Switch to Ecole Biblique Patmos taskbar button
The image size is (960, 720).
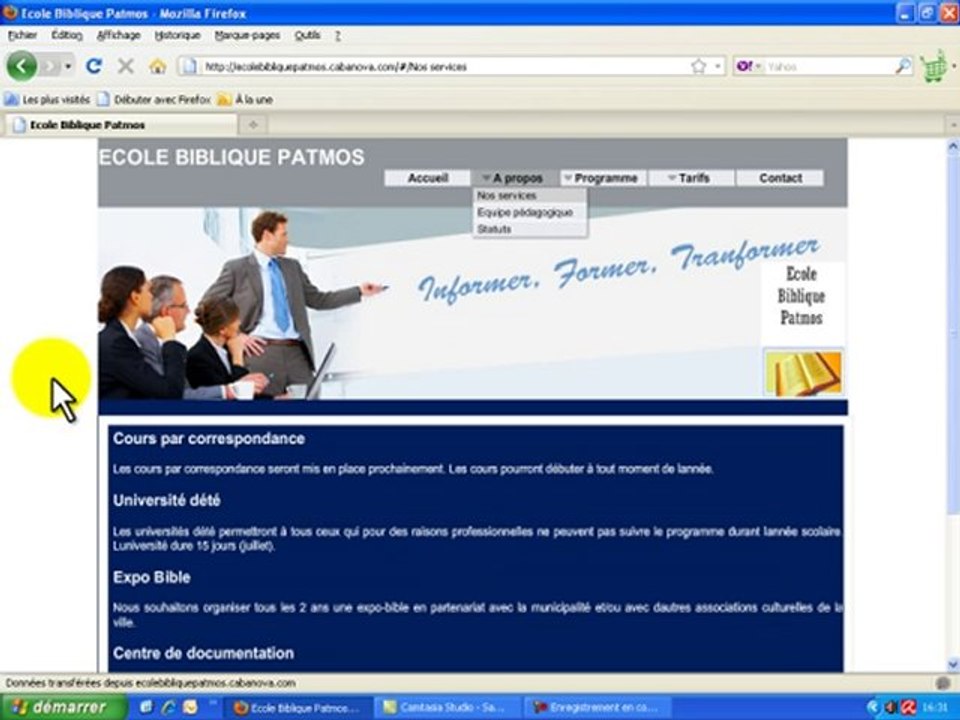tap(297, 708)
